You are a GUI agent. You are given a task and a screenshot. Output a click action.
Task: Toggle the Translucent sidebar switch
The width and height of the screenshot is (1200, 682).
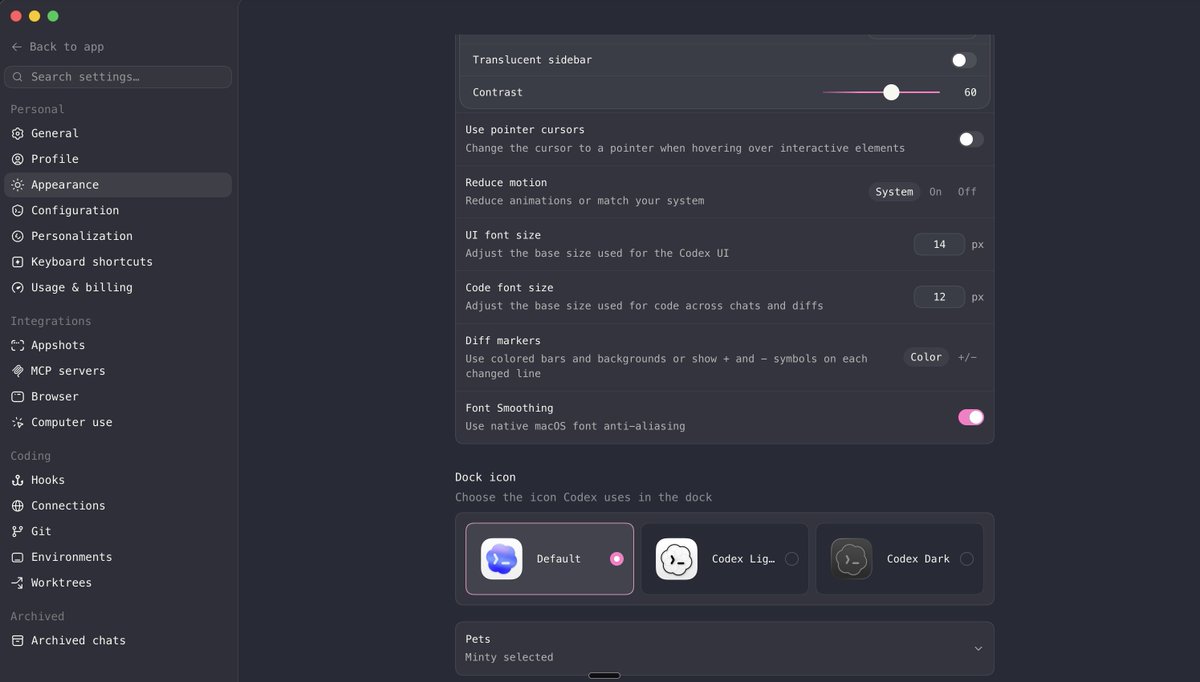tap(963, 60)
